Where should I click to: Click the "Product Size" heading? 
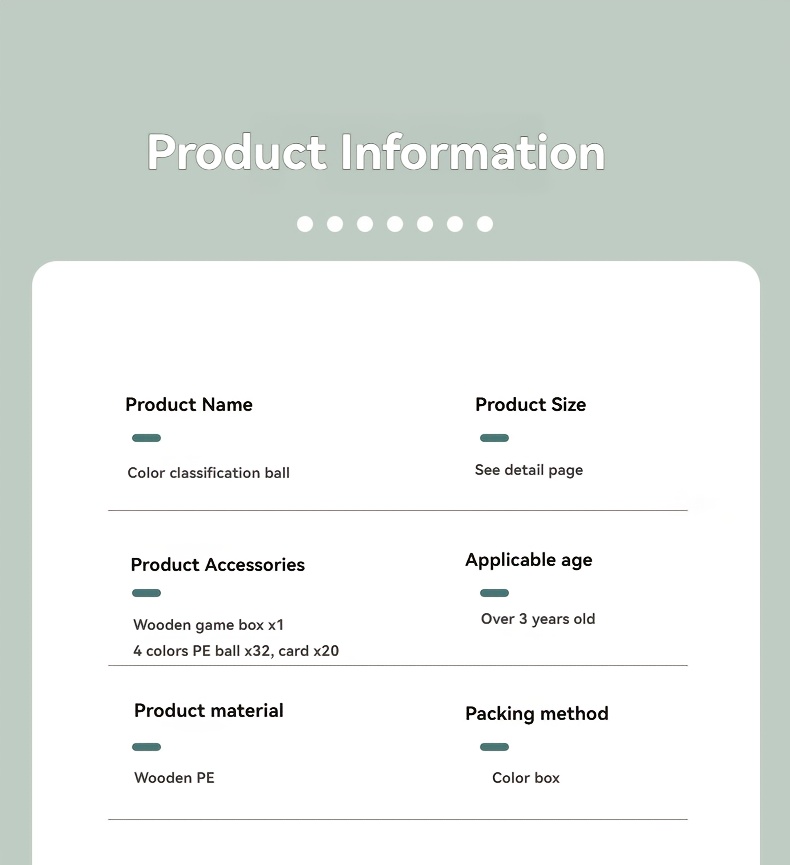(x=530, y=405)
